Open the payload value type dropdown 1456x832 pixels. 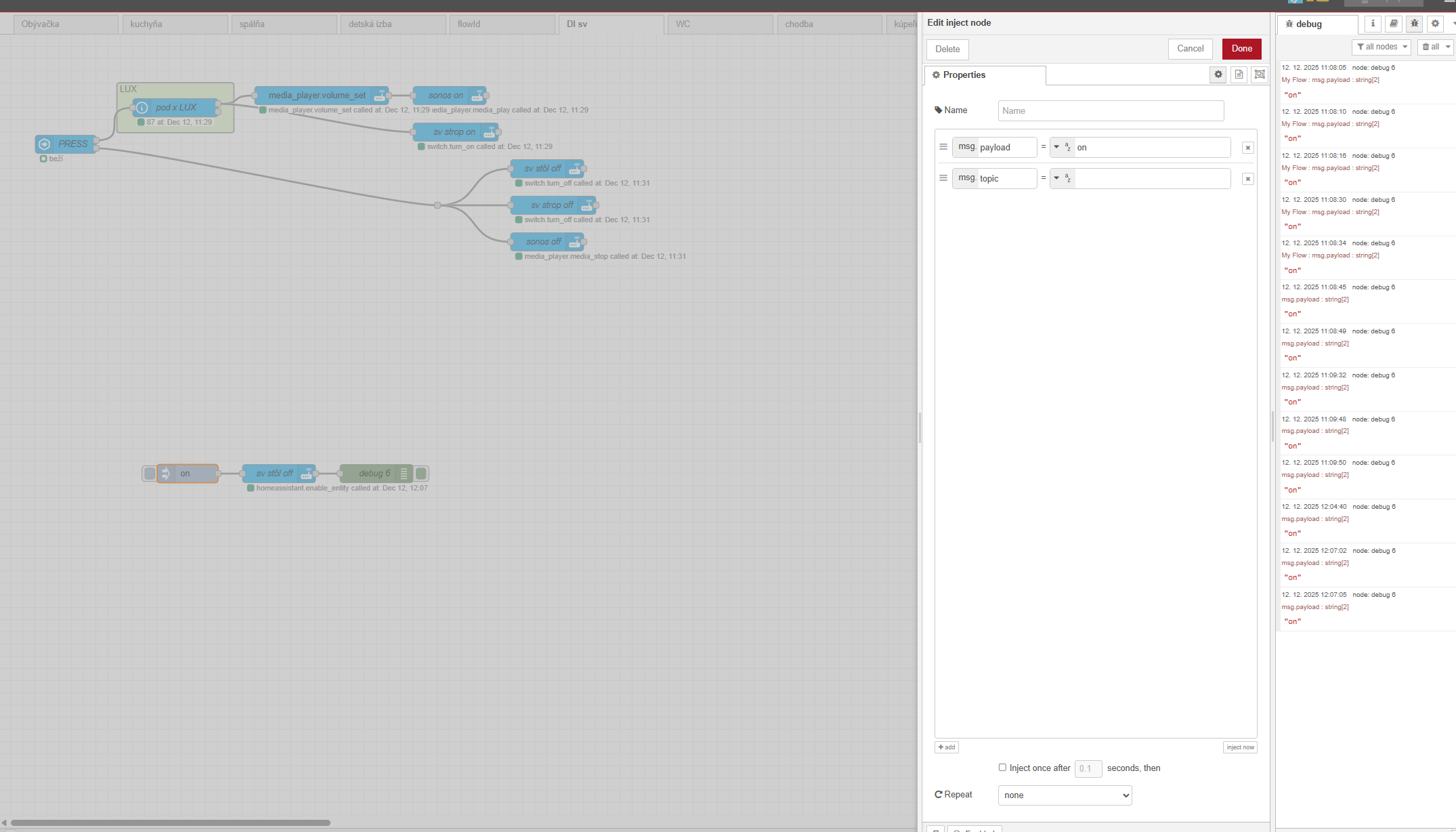(1061, 147)
